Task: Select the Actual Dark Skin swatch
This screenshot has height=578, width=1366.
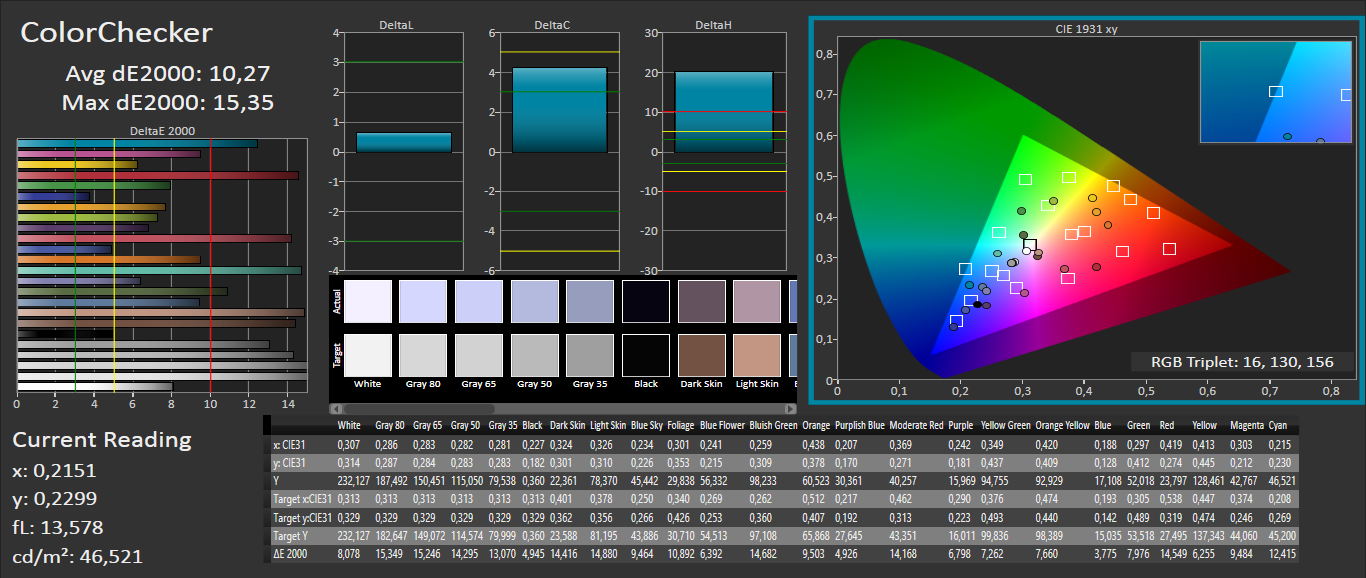Action: click(701, 300)
